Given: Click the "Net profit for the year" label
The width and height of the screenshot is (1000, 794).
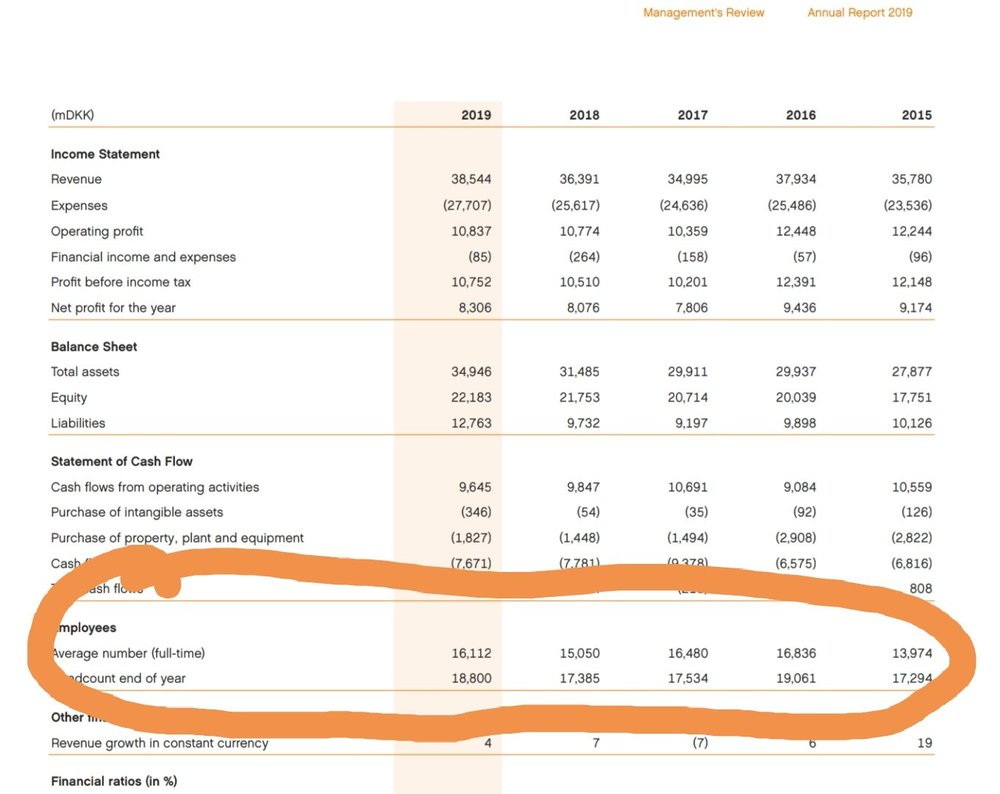Looking at the screenshot, I should 113,308.
